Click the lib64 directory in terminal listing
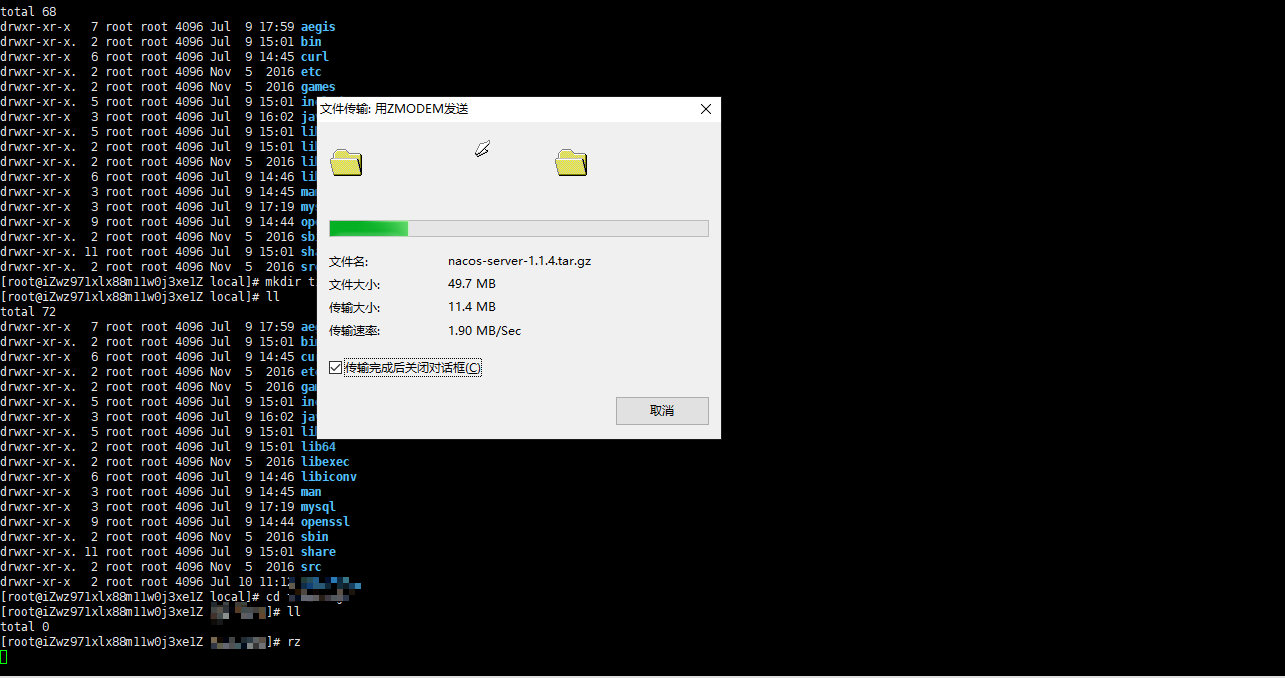 click(318, 447)
